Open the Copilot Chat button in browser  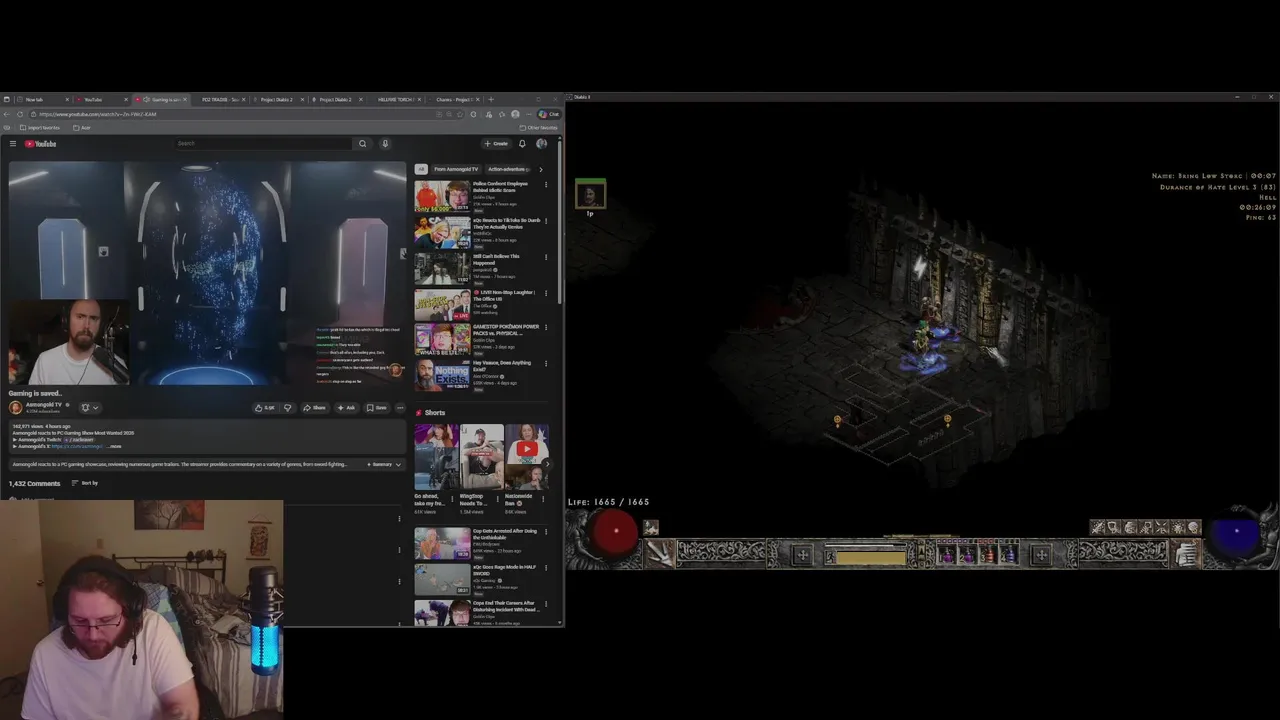550,114
